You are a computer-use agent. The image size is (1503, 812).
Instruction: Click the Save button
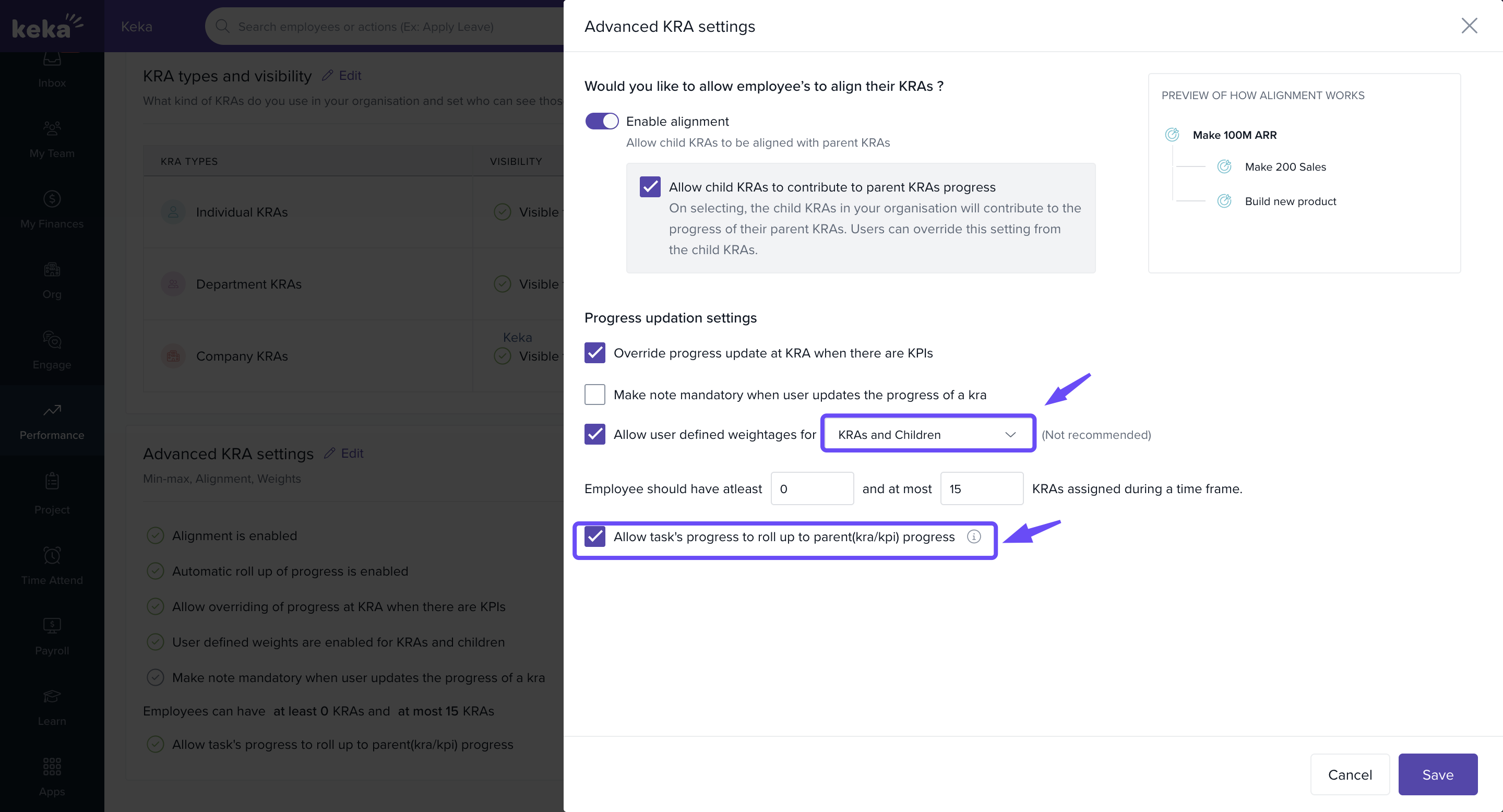(x=1437, y=774)
